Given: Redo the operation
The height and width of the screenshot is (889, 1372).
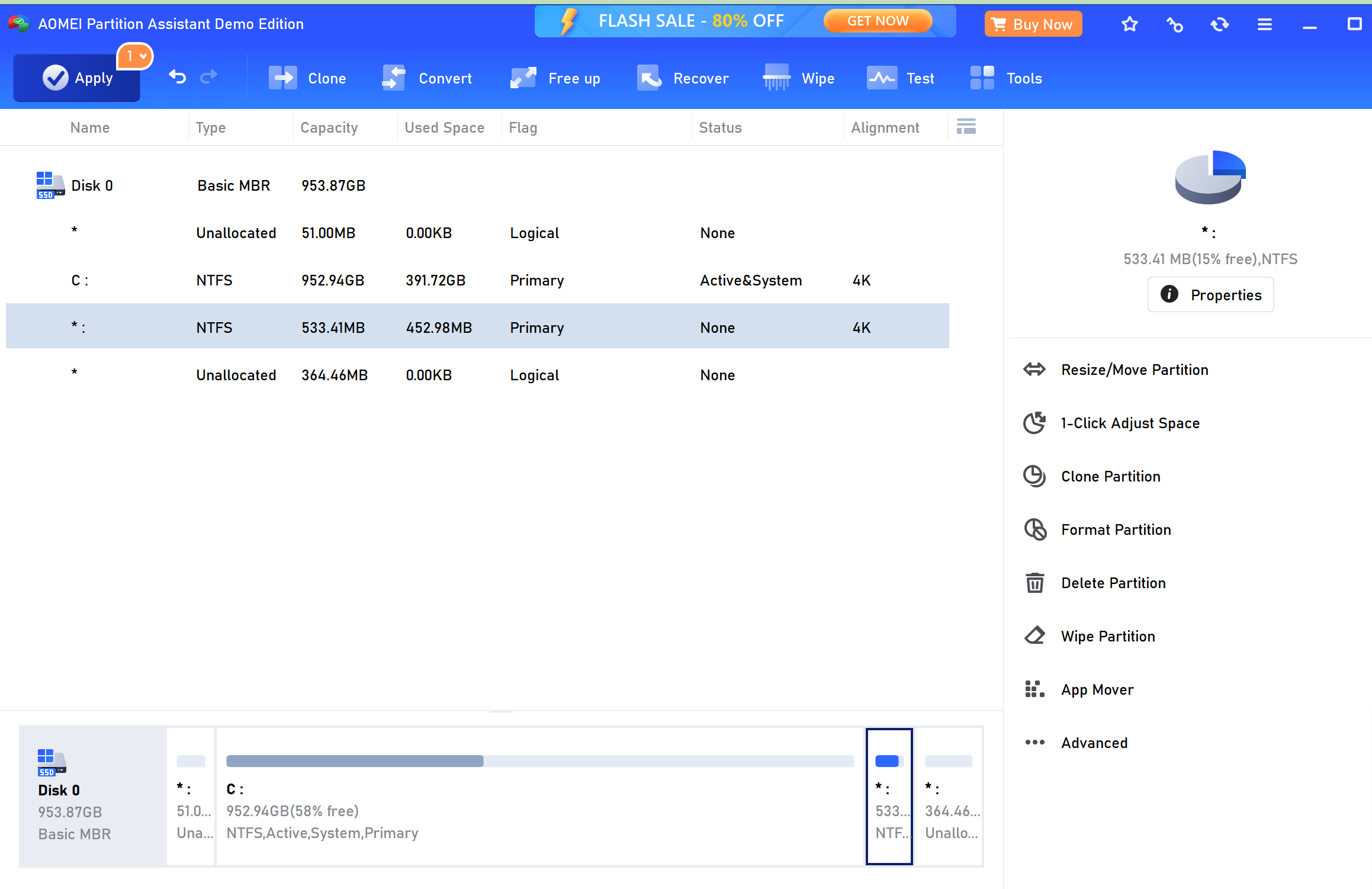Looking at the screenshot, I should pos(208,77).
